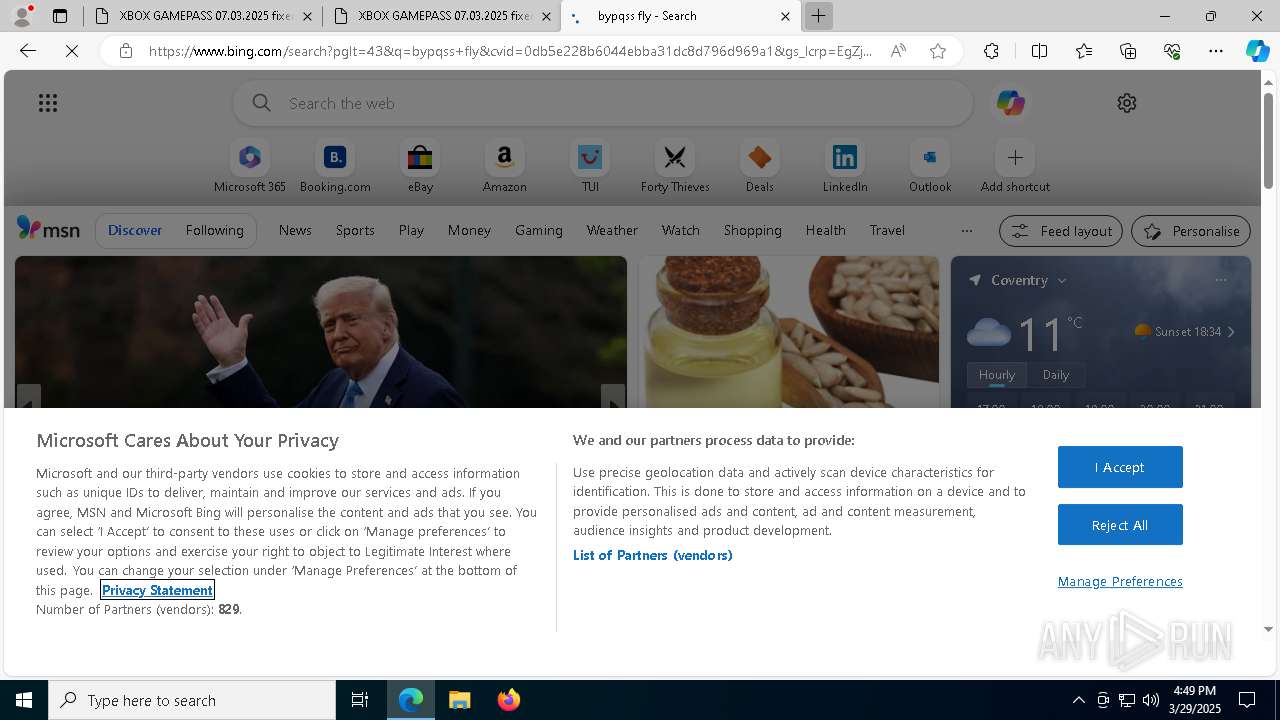Screen dimensions: 1280x720
Task: Expand Sunset 18:34 chevron
Action: pos(1231,332)
